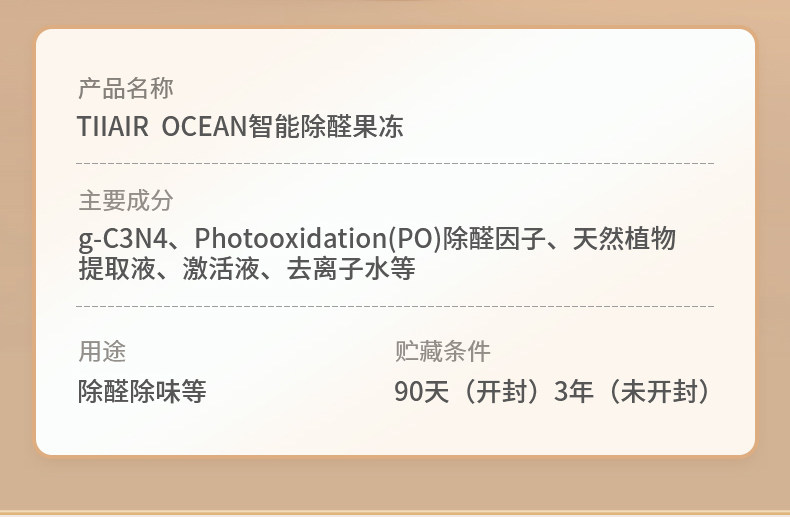Click the 激活液 ingredient text
The width and height of the screenshot is (790, 517).
pyautogui.click(x=221, y=268)
